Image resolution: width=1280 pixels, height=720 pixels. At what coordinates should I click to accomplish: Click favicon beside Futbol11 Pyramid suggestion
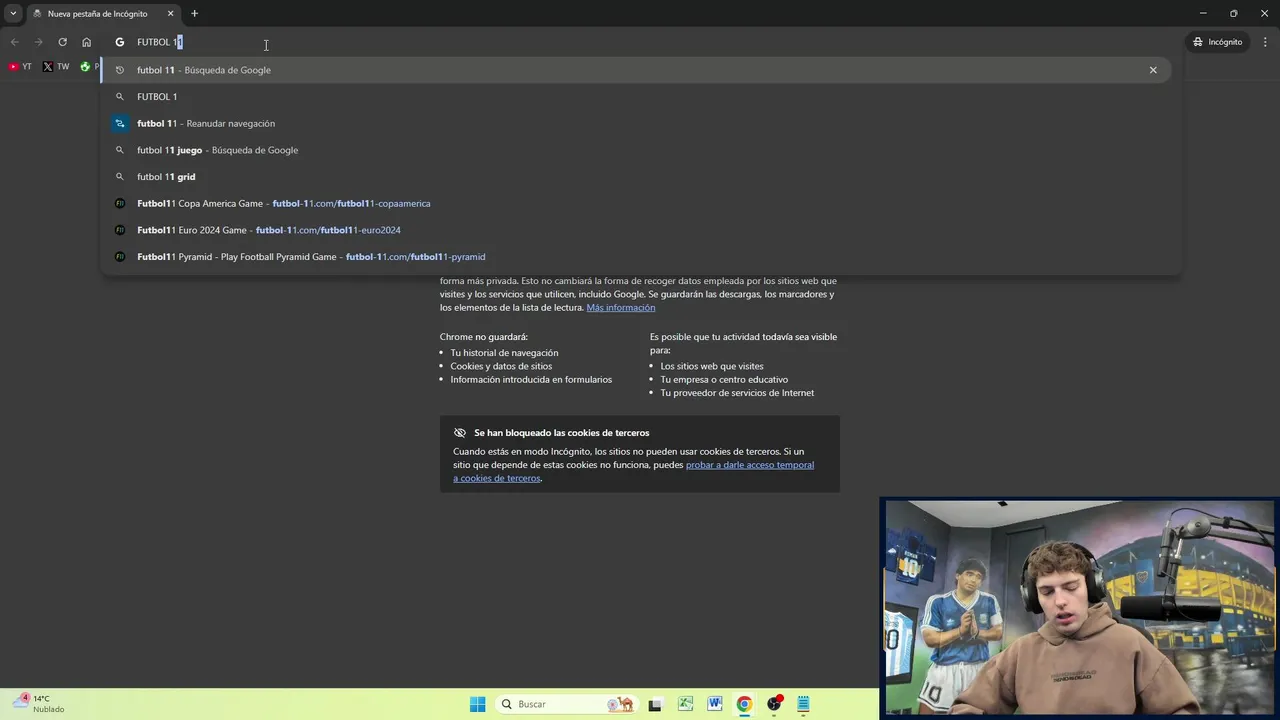(120, 257)
